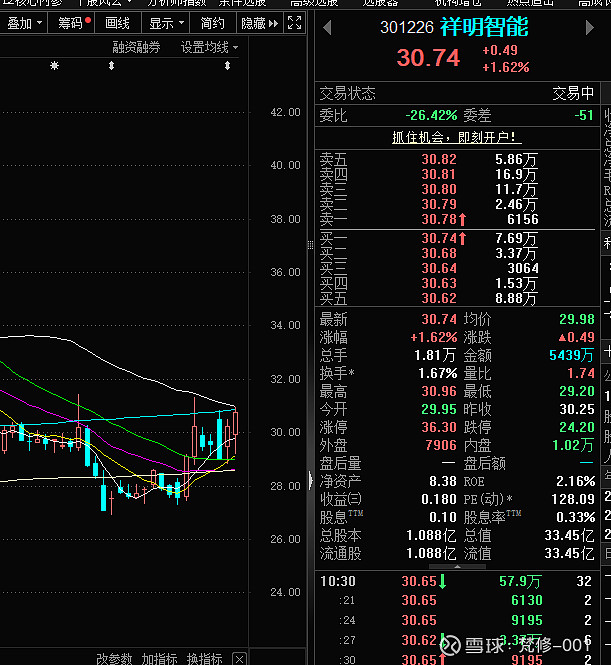Viewport: 611px width, 665px height.
Task: Click the 改参数 change parameters button
Action: [114, 659]
